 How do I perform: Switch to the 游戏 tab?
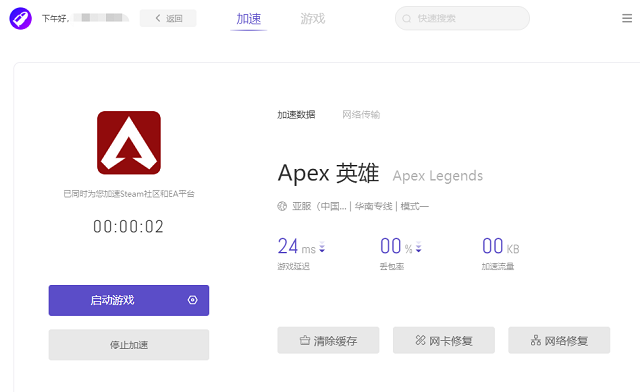313,19
